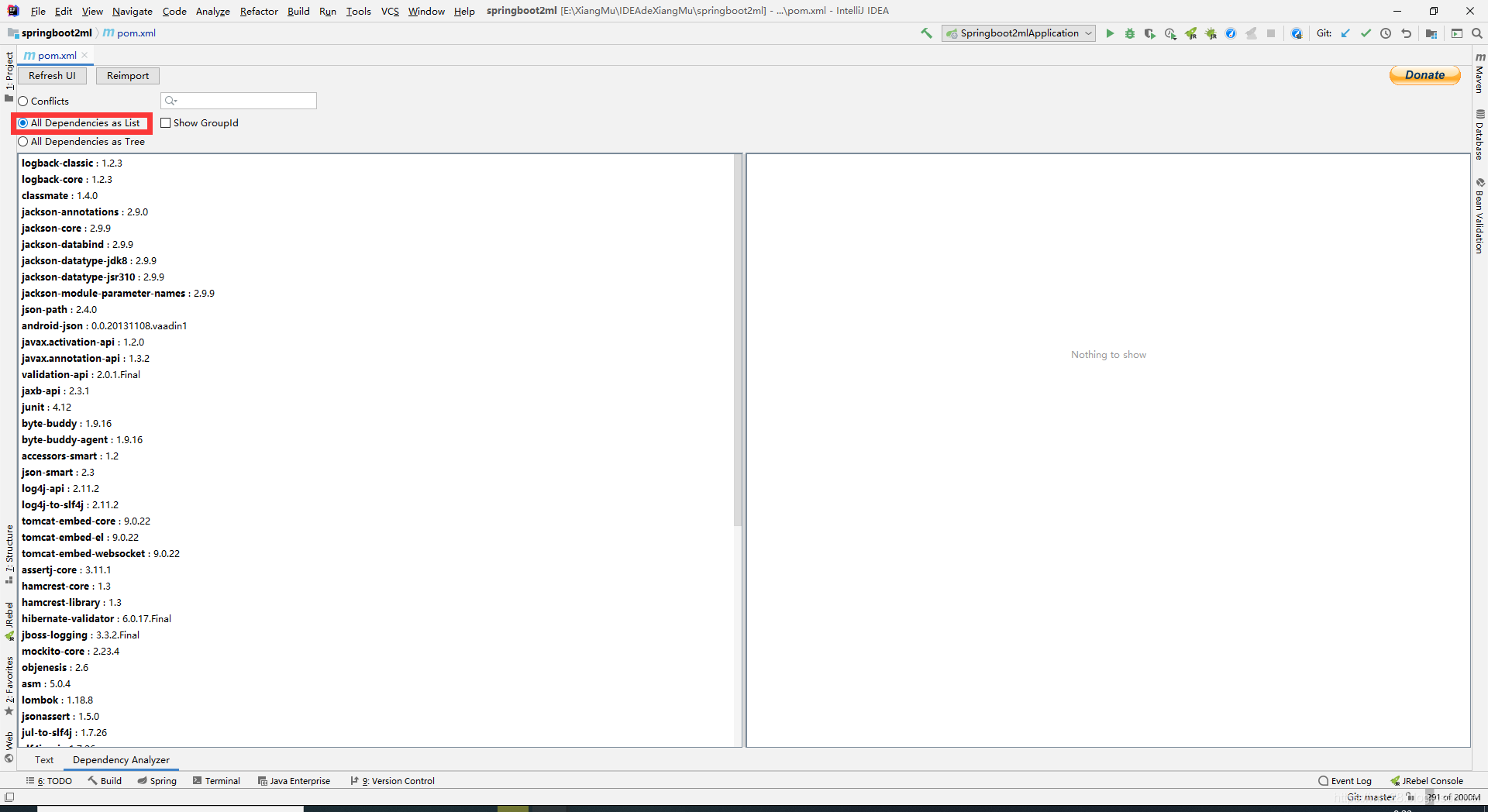Click the grey stop square icon
Viewport: 1488px width, 812px height.
click(1271, 33)
